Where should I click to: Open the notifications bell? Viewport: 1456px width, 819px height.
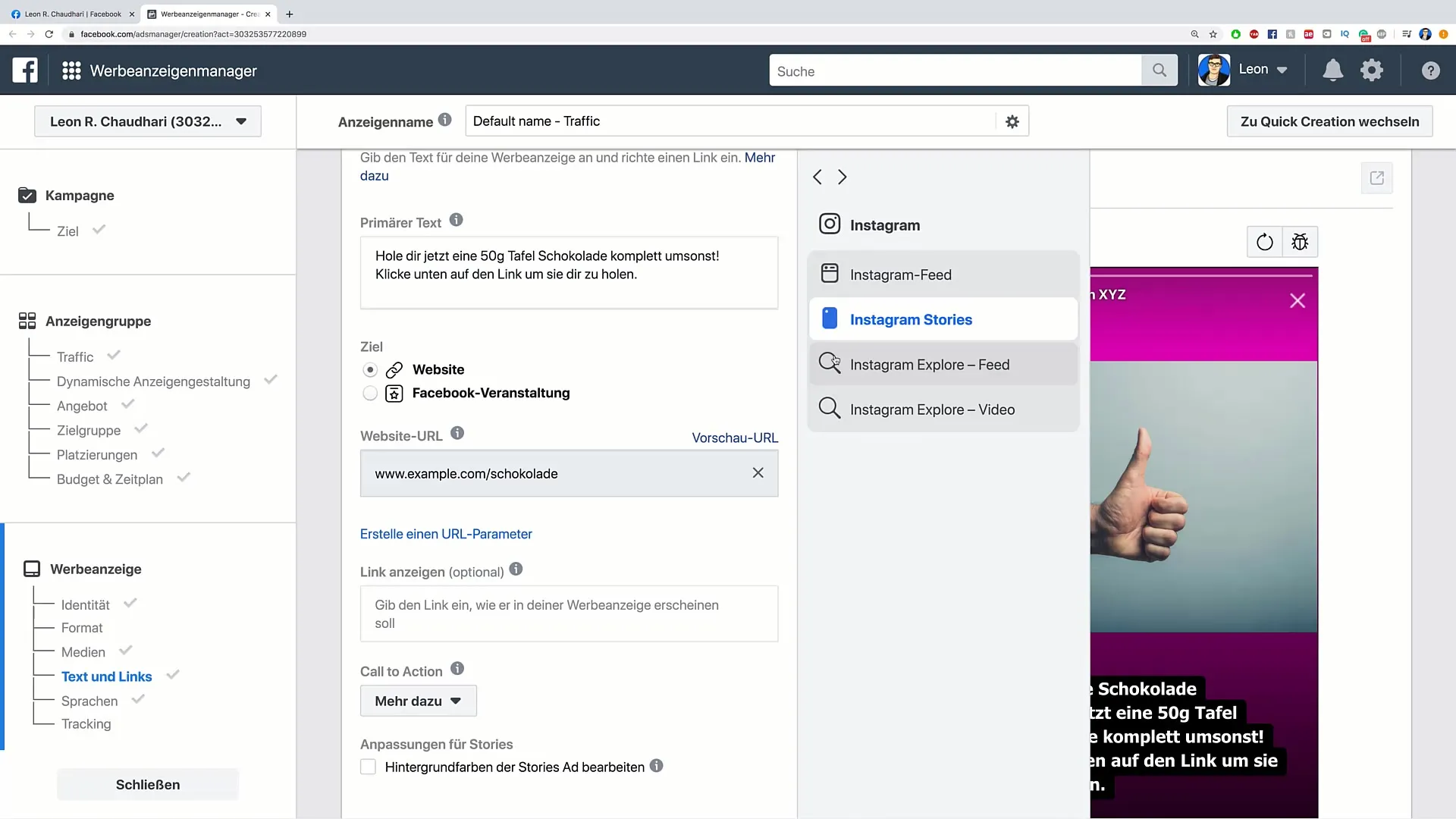click(1332, 71)
